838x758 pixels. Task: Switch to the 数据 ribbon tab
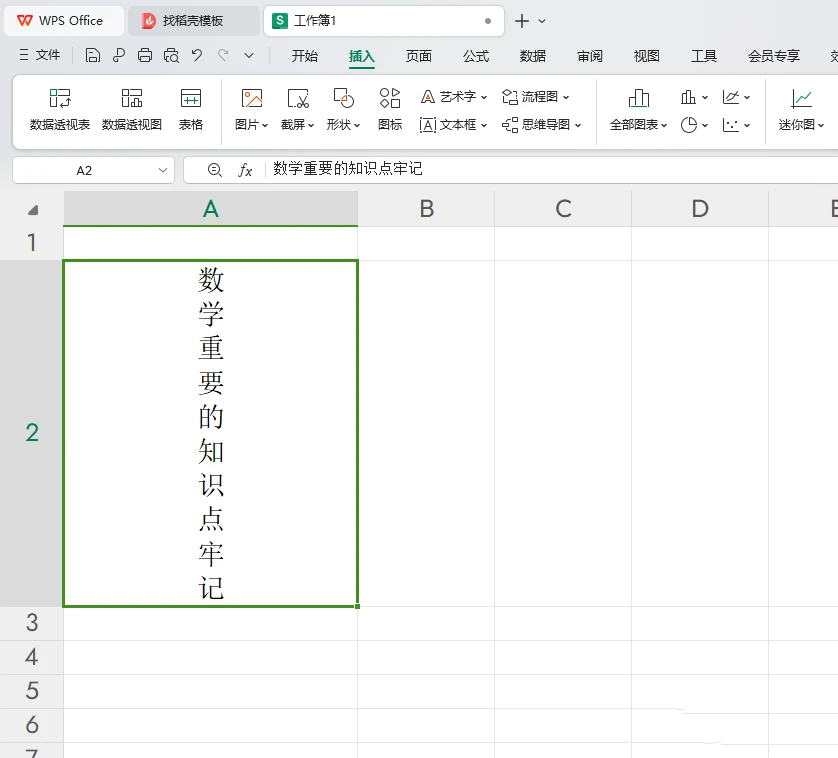point(533,56)
